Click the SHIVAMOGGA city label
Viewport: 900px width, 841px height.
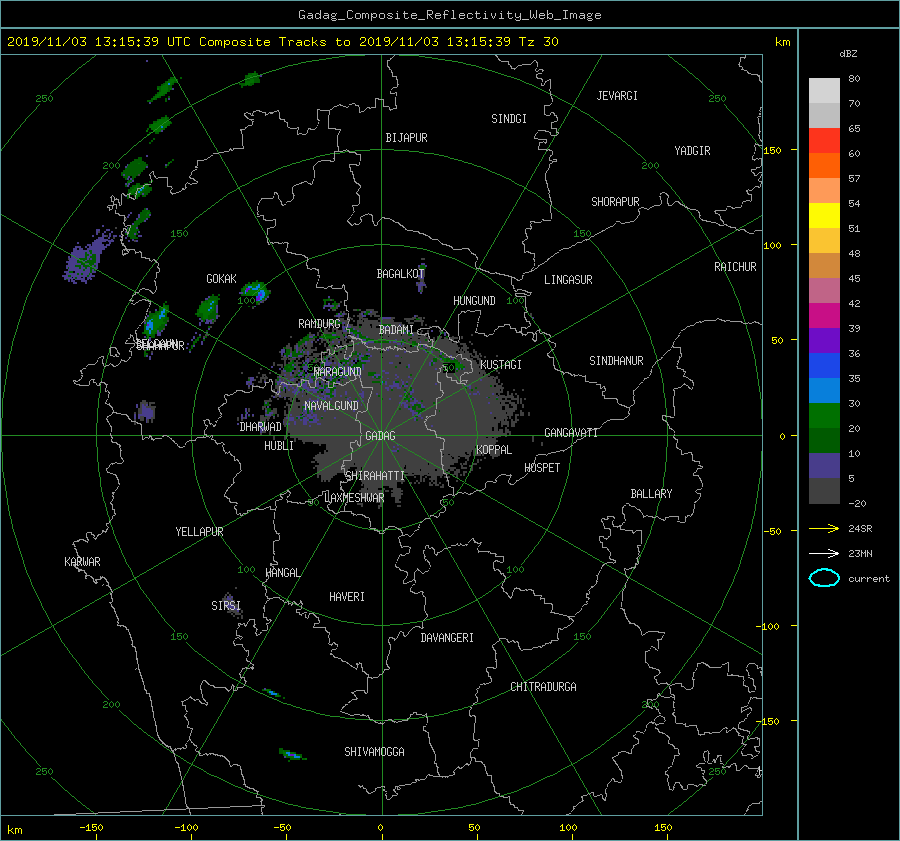[x=374, y=752]
